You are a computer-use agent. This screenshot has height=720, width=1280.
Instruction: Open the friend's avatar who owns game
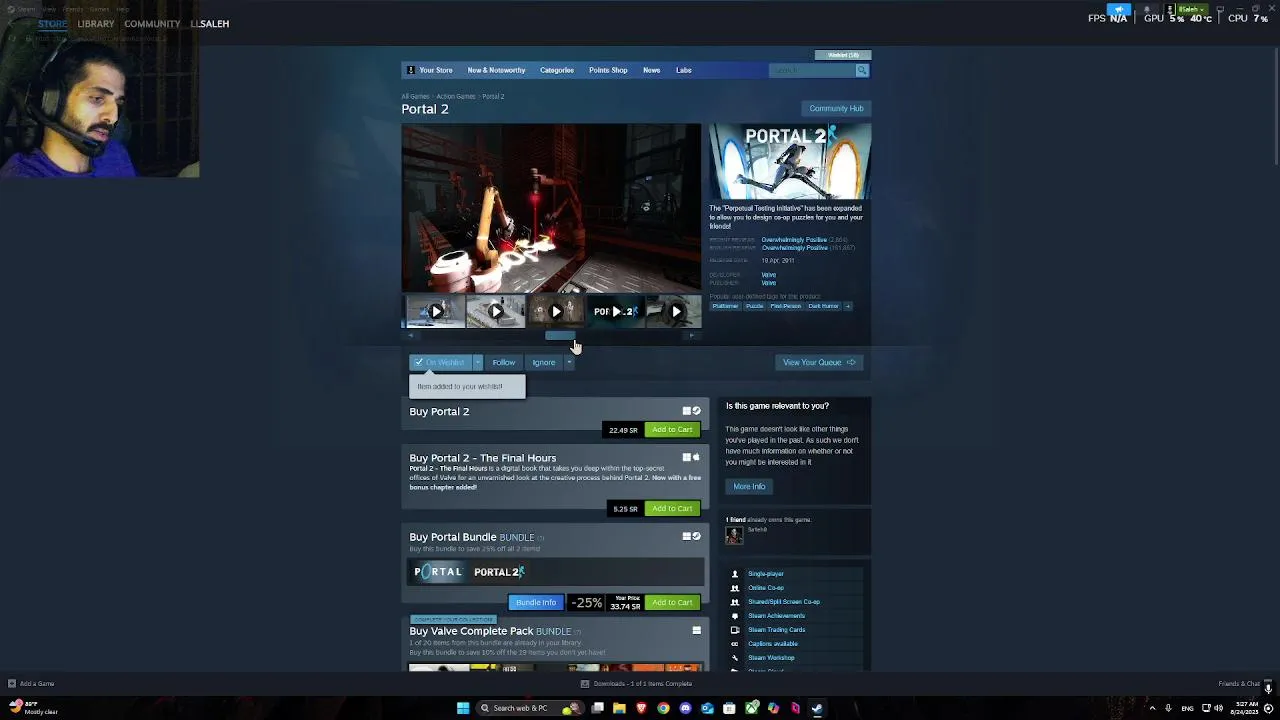click(x=734, y=536)
